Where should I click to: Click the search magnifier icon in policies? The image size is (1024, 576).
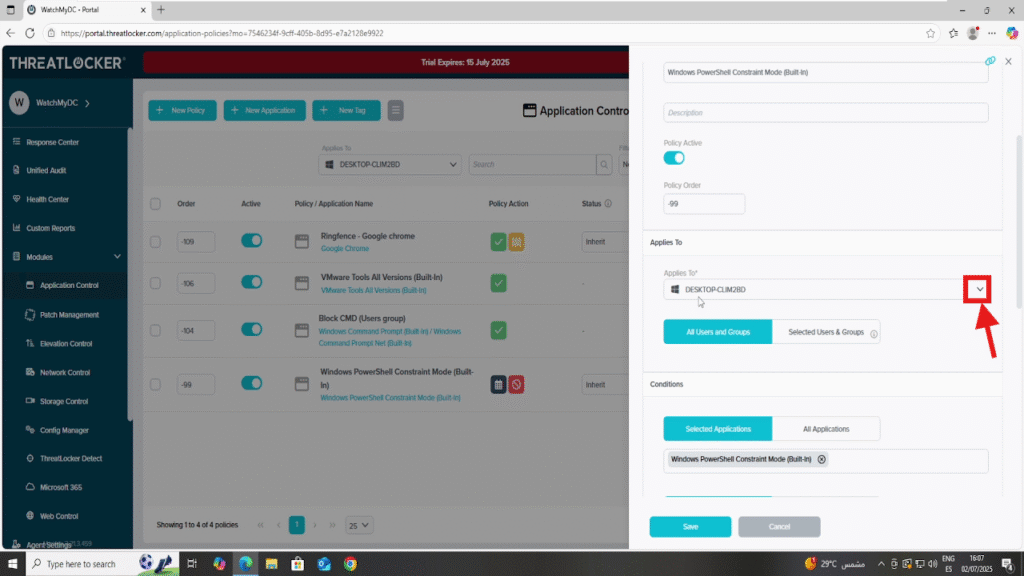604,165
